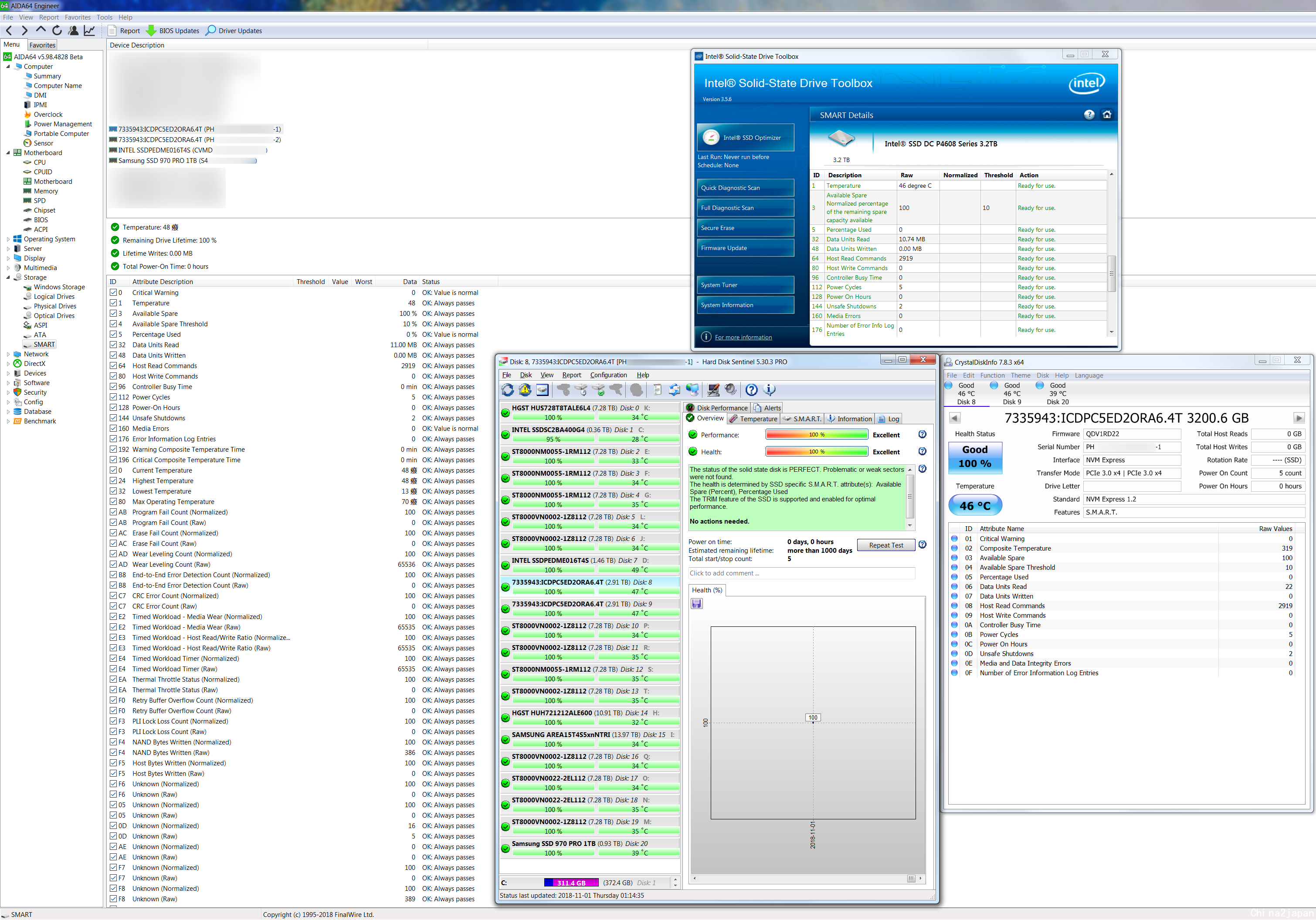Go up one level in AIDA64
Image resolution: width=1316 pixels, height=920 pixels.
(x=40, y=30)
